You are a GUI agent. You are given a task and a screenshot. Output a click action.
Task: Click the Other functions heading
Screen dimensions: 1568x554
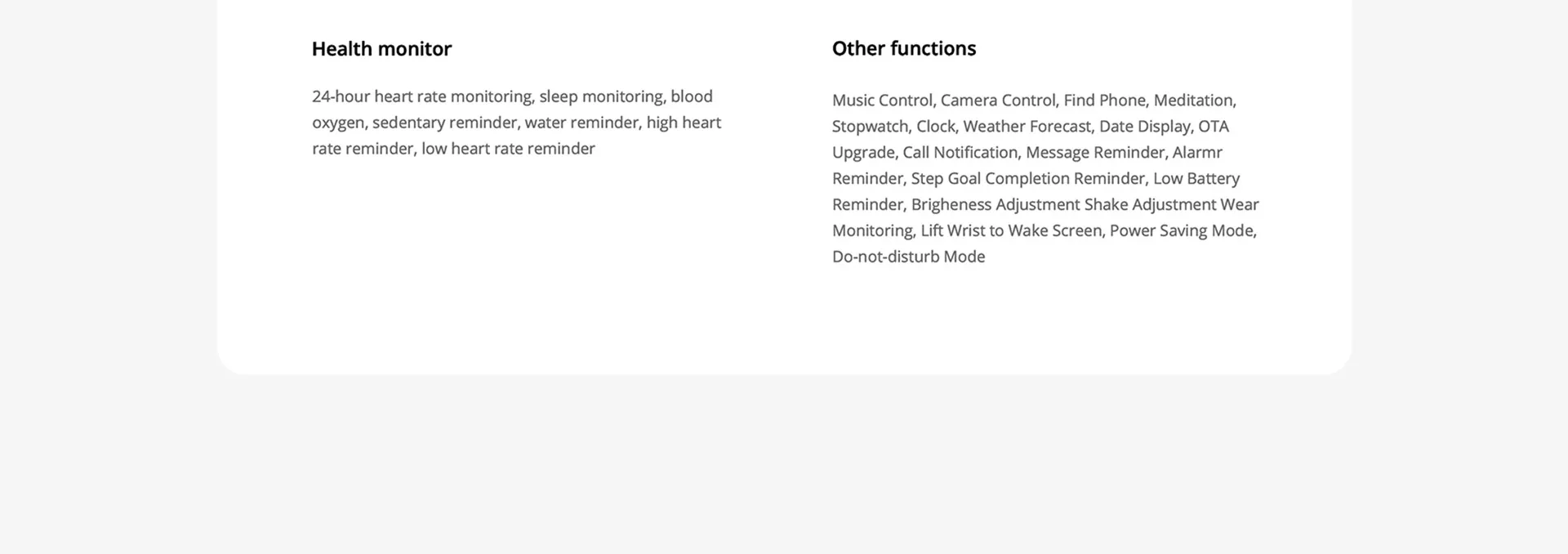click(x=904, y=49)
